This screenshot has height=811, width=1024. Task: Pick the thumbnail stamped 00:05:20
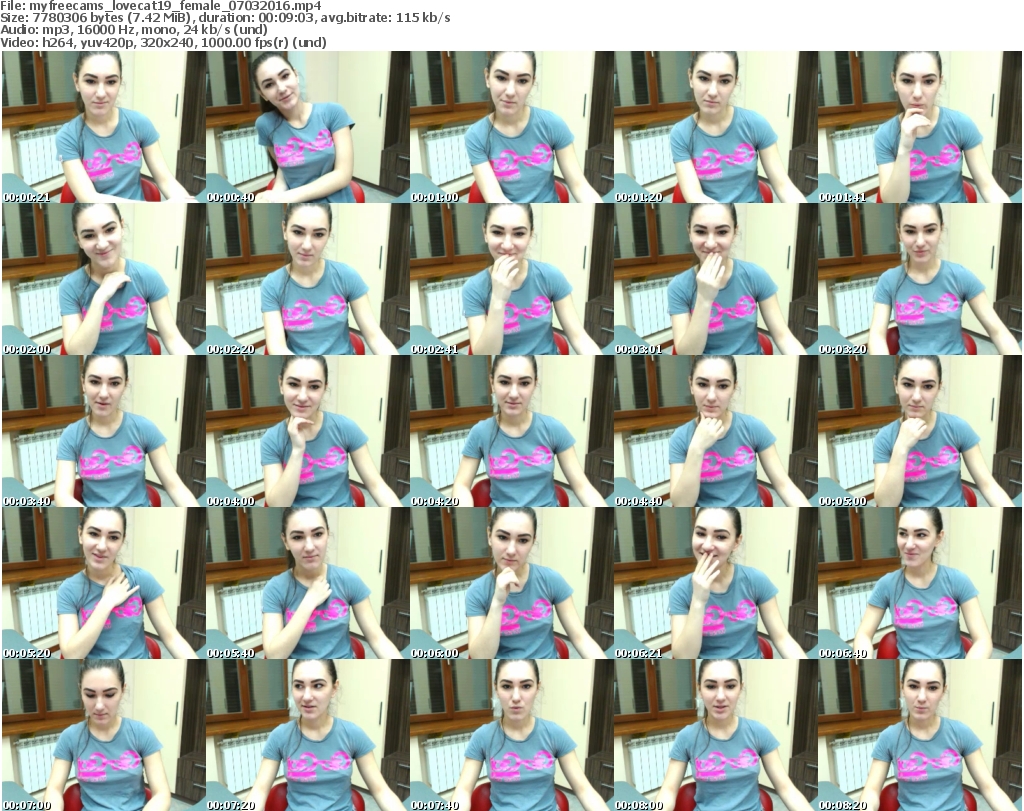103,583
